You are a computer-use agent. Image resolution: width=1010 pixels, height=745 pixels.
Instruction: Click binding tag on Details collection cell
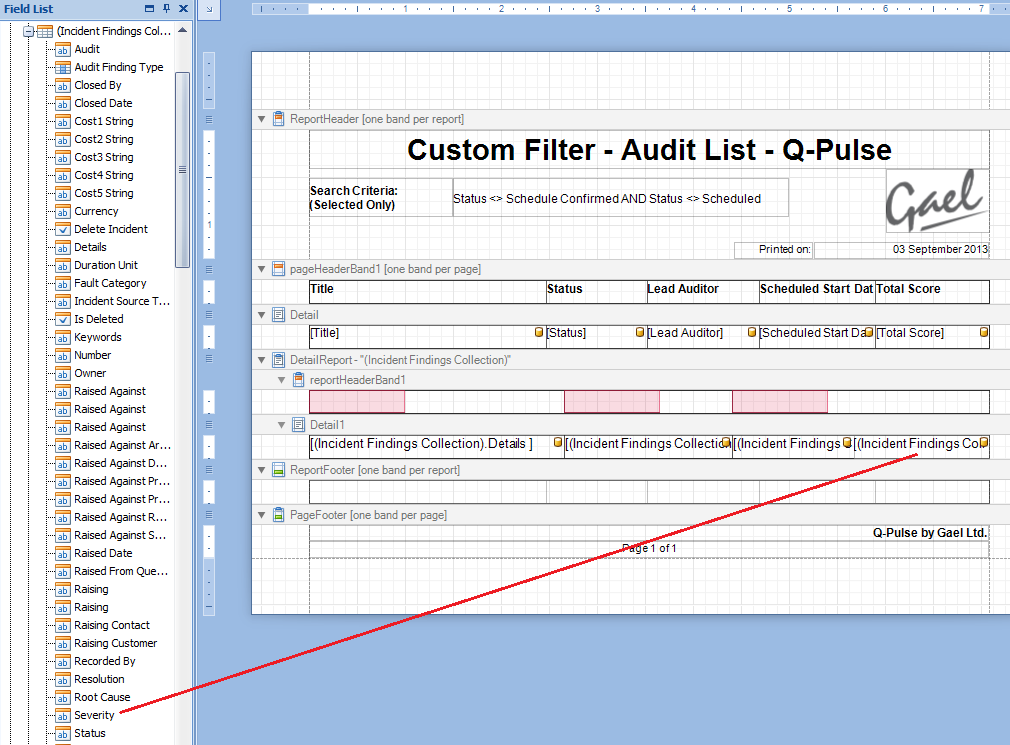pyautogui.click(x=558, y=442)
